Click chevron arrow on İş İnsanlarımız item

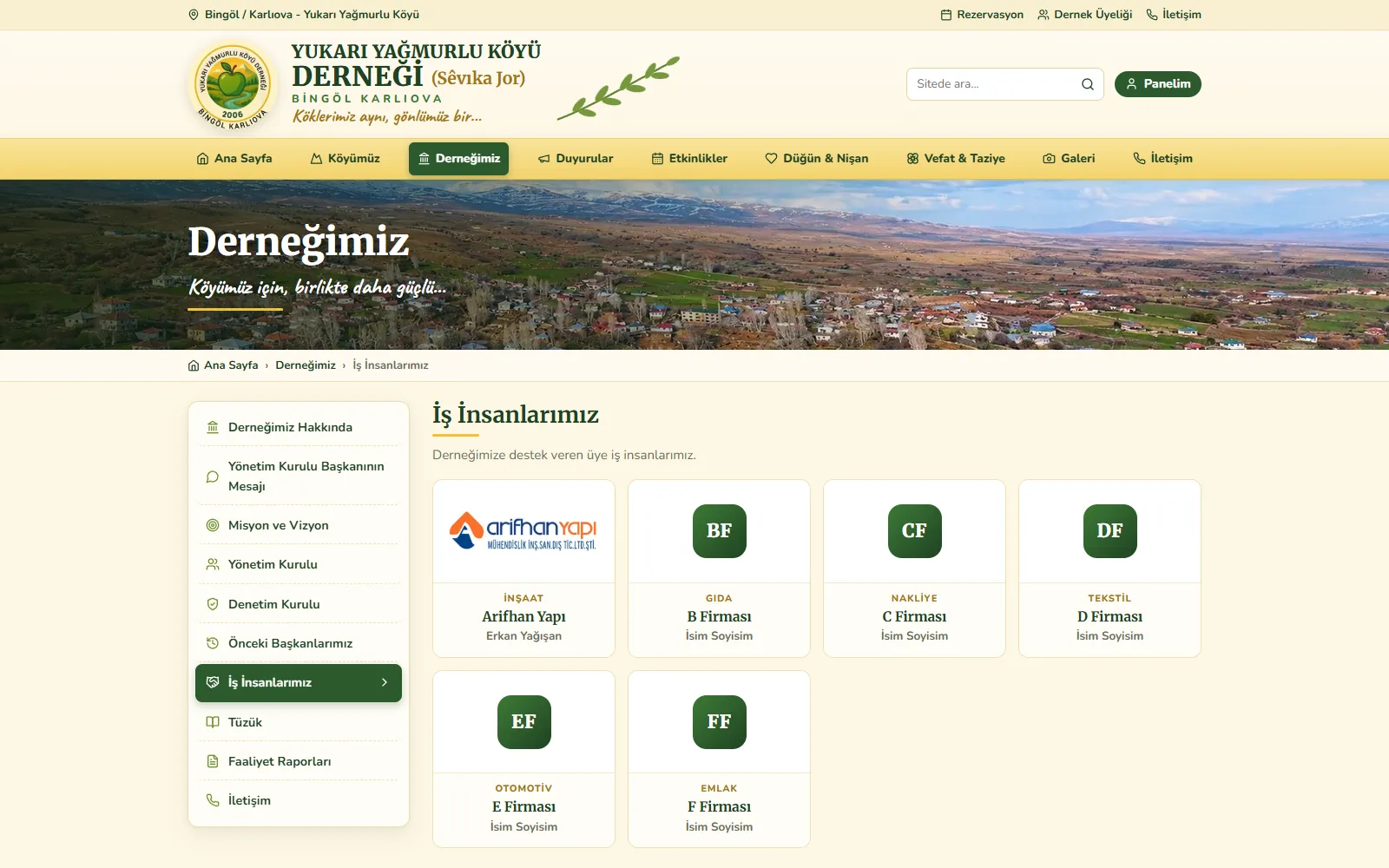[385, 682]
